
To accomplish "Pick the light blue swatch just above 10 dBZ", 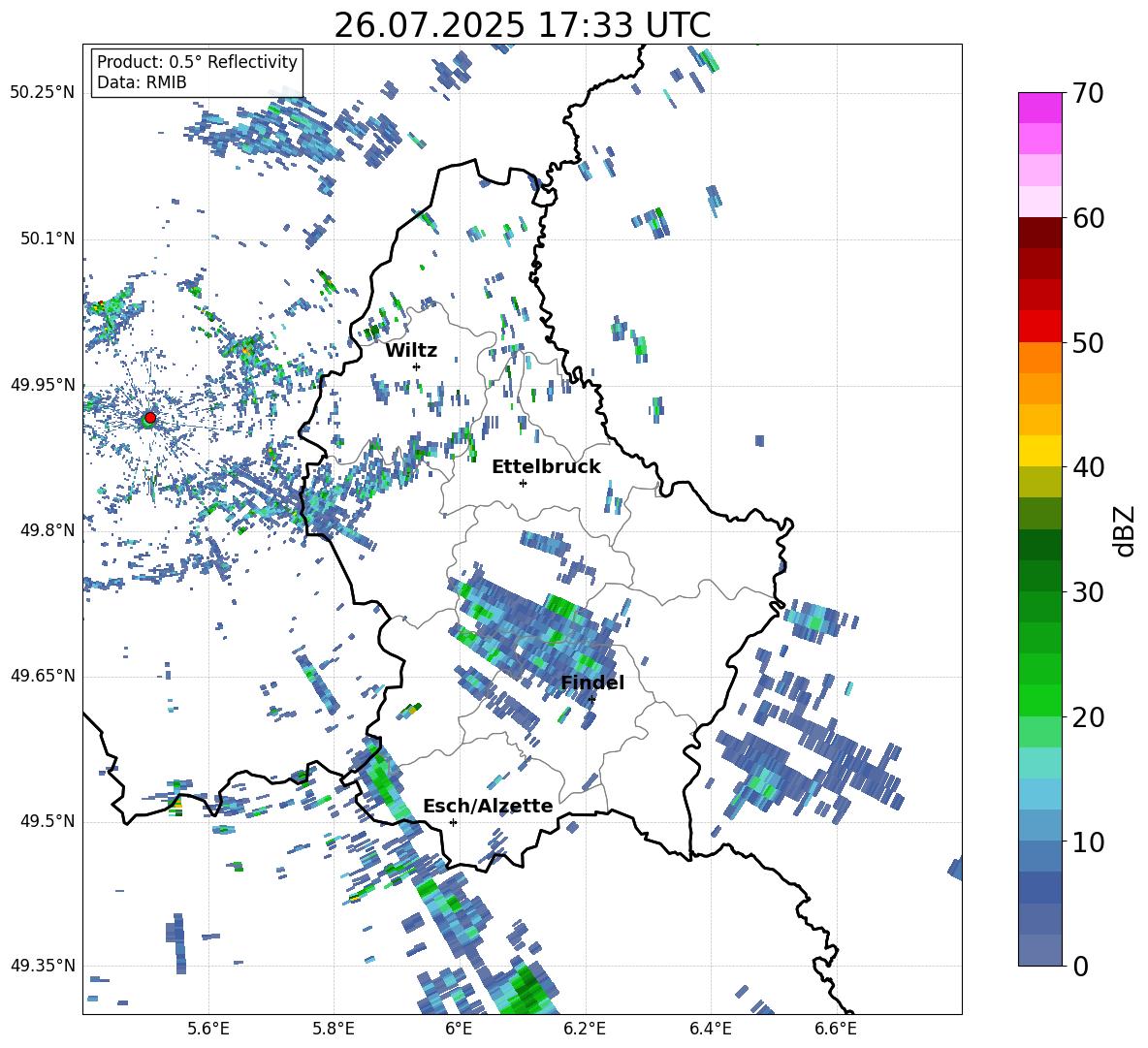I will coord(1039,826).
